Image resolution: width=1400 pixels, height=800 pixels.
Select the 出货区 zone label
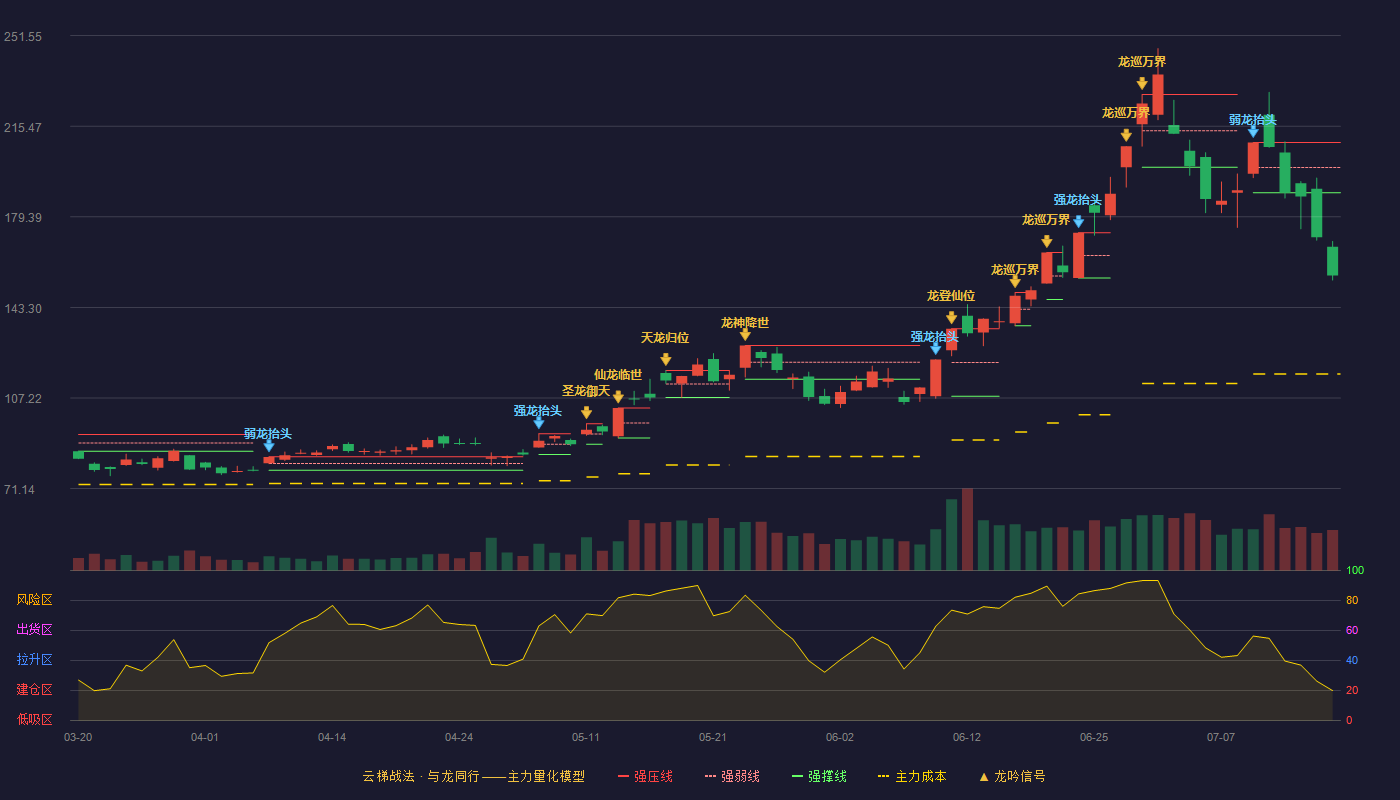pyautogui.click(x=35, y=630)
